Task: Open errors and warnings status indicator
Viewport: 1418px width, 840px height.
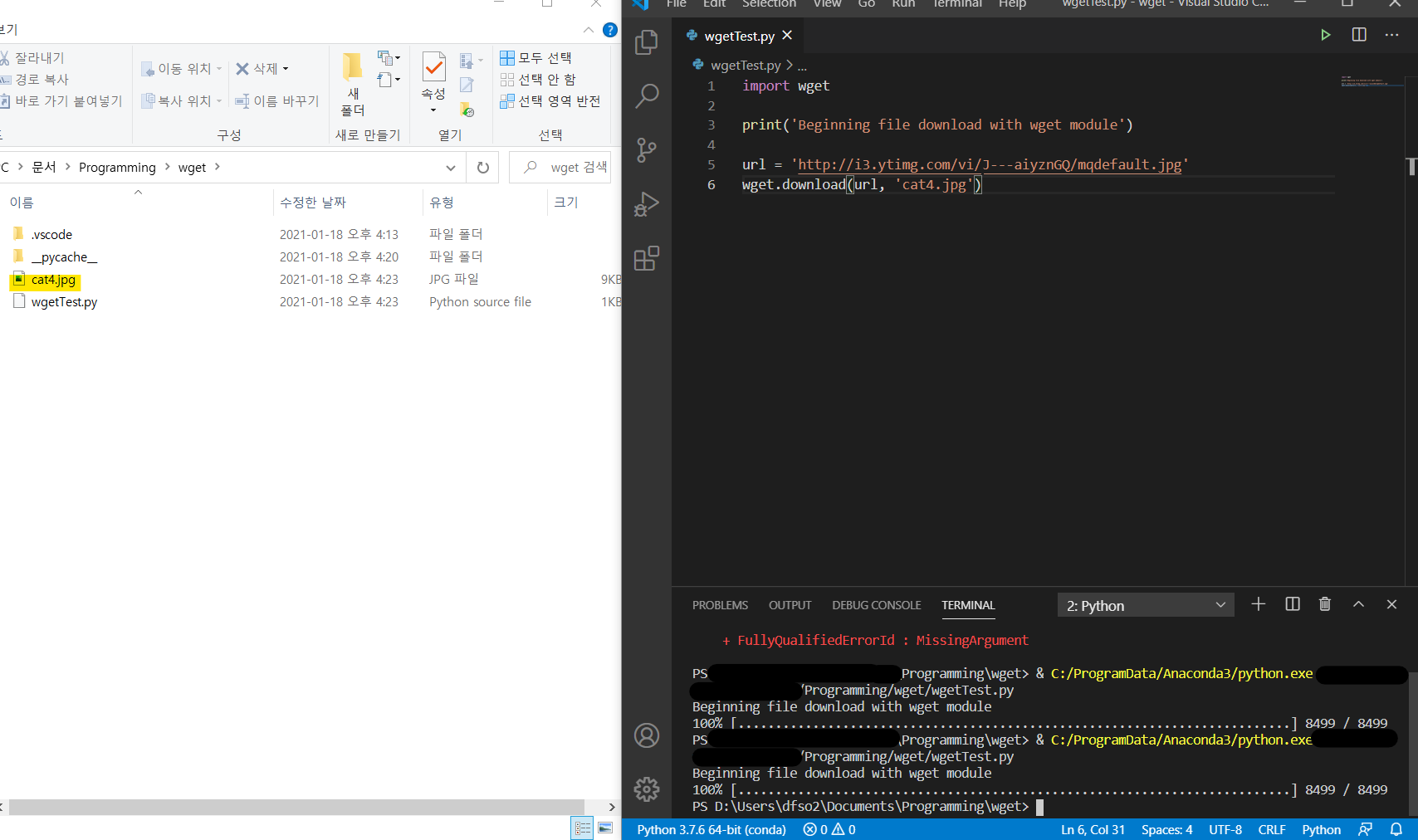Action: (829, 829)
